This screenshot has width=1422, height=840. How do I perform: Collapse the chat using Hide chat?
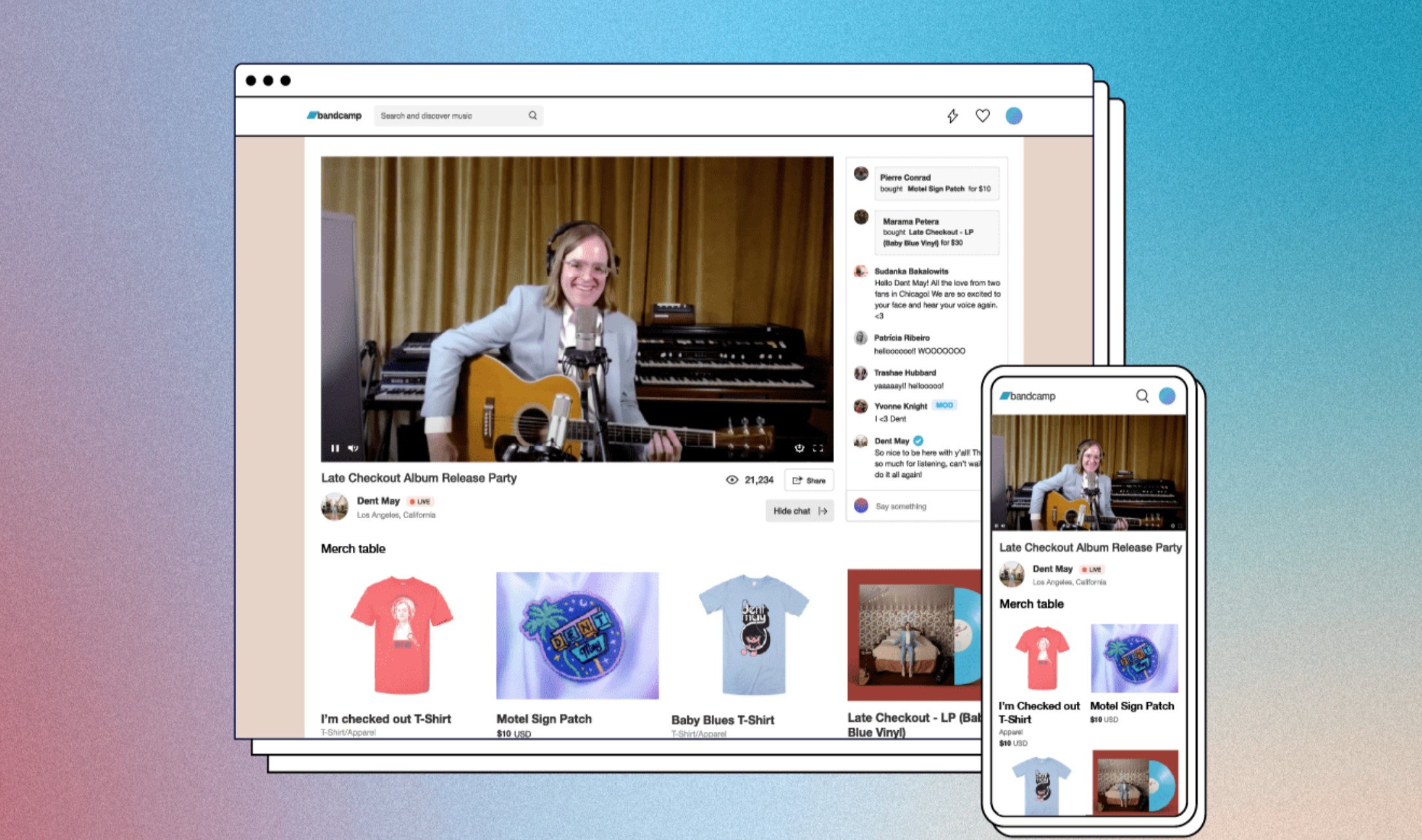point(799,510)
